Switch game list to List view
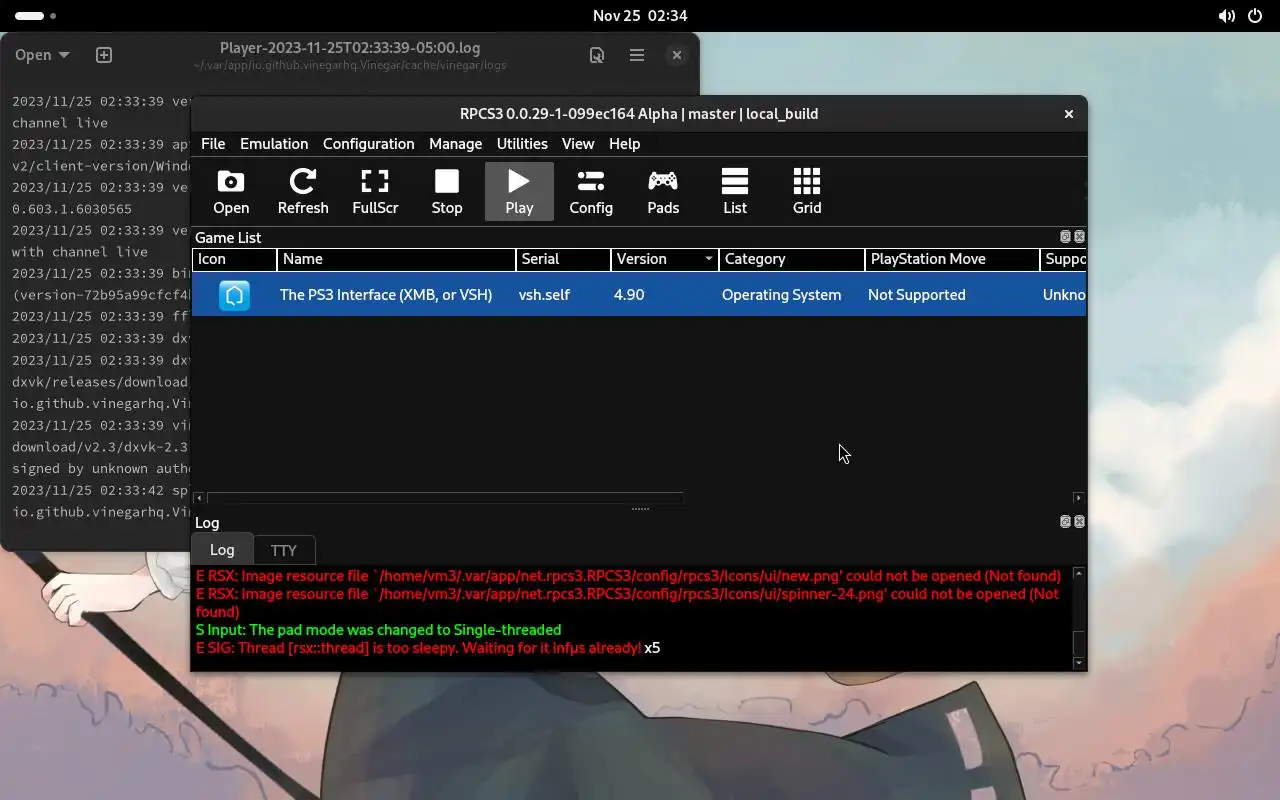The height and width of the screenshot is (800, 1280). tap(735, 191)
